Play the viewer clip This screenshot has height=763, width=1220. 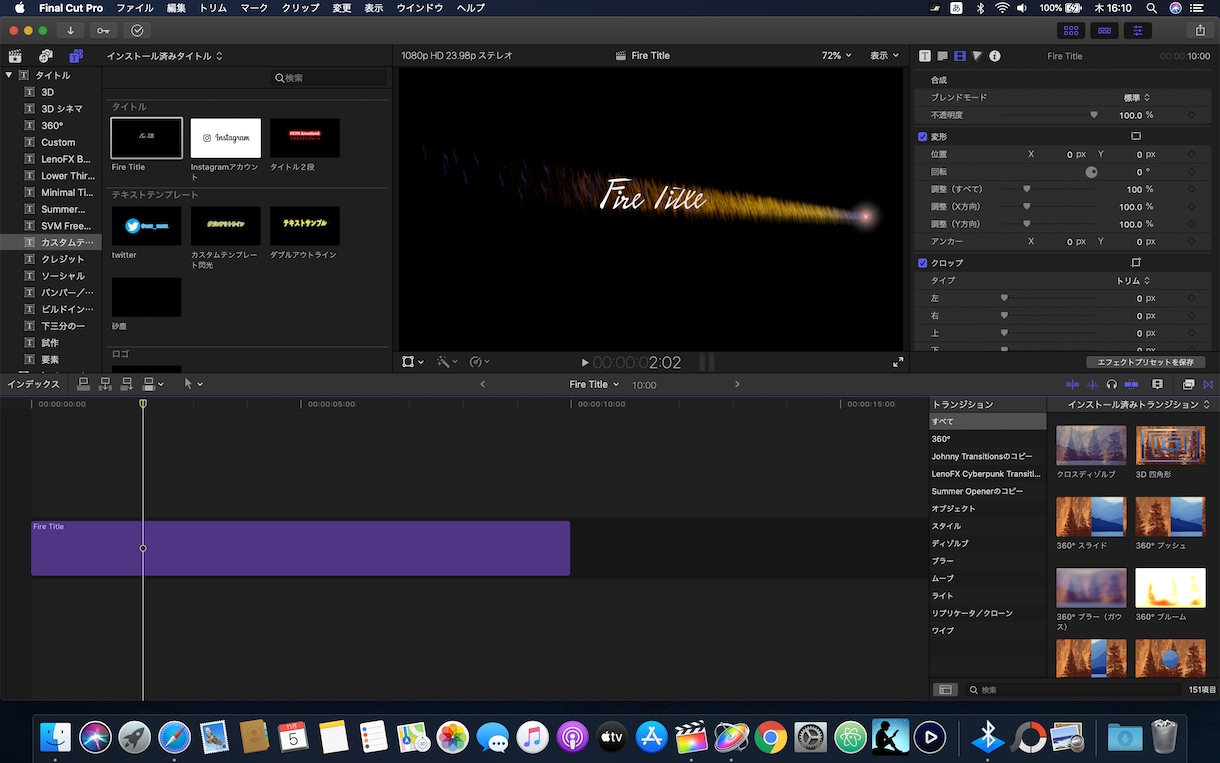pyautogui.click(x=585, y=362)
